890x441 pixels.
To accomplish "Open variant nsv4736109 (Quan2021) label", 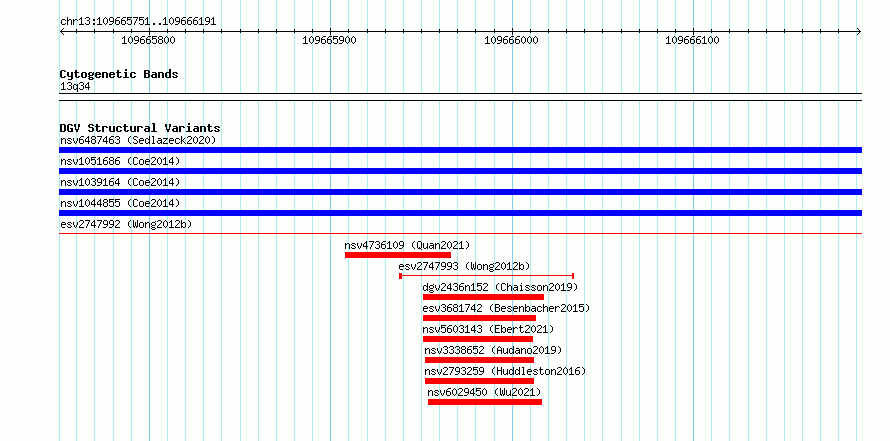I will coord(407,245).
